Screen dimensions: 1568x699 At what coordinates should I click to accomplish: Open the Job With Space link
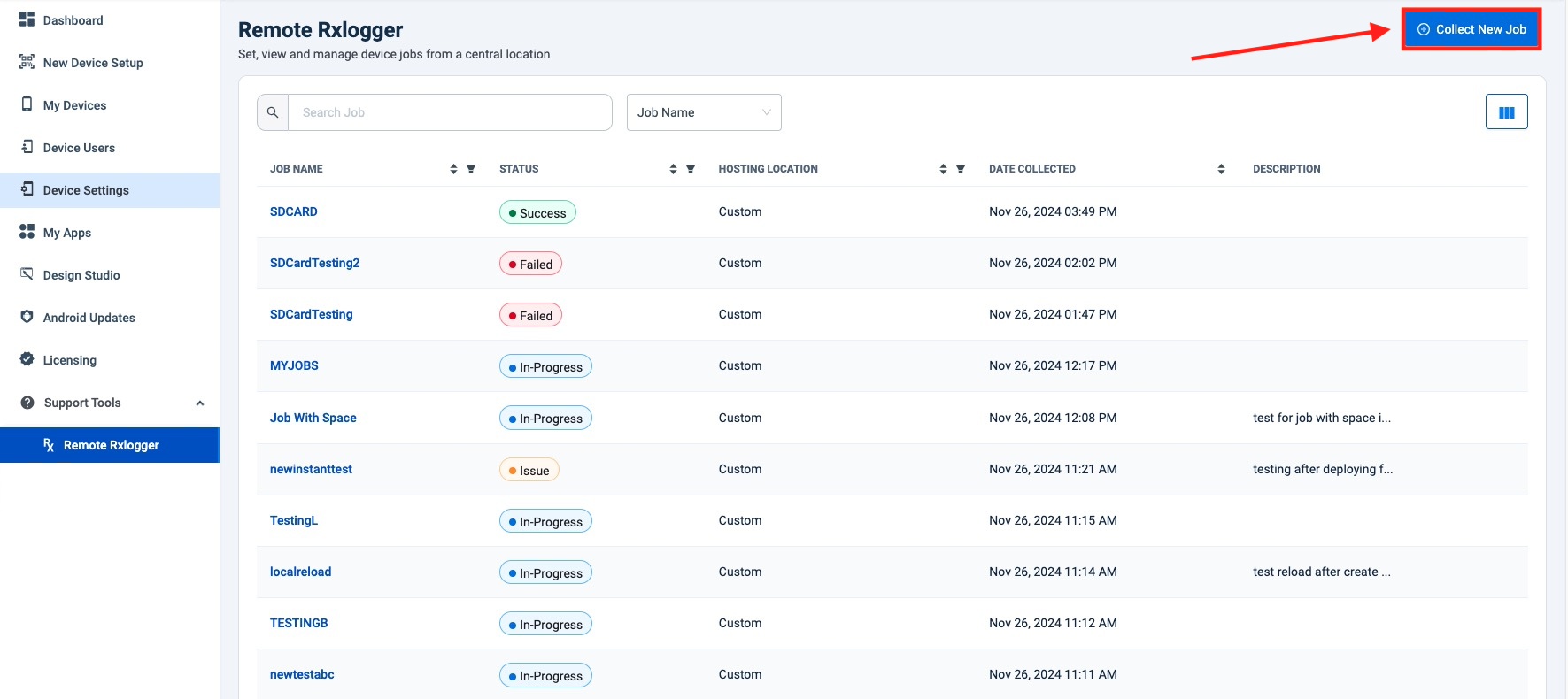(x=313, y=418)
